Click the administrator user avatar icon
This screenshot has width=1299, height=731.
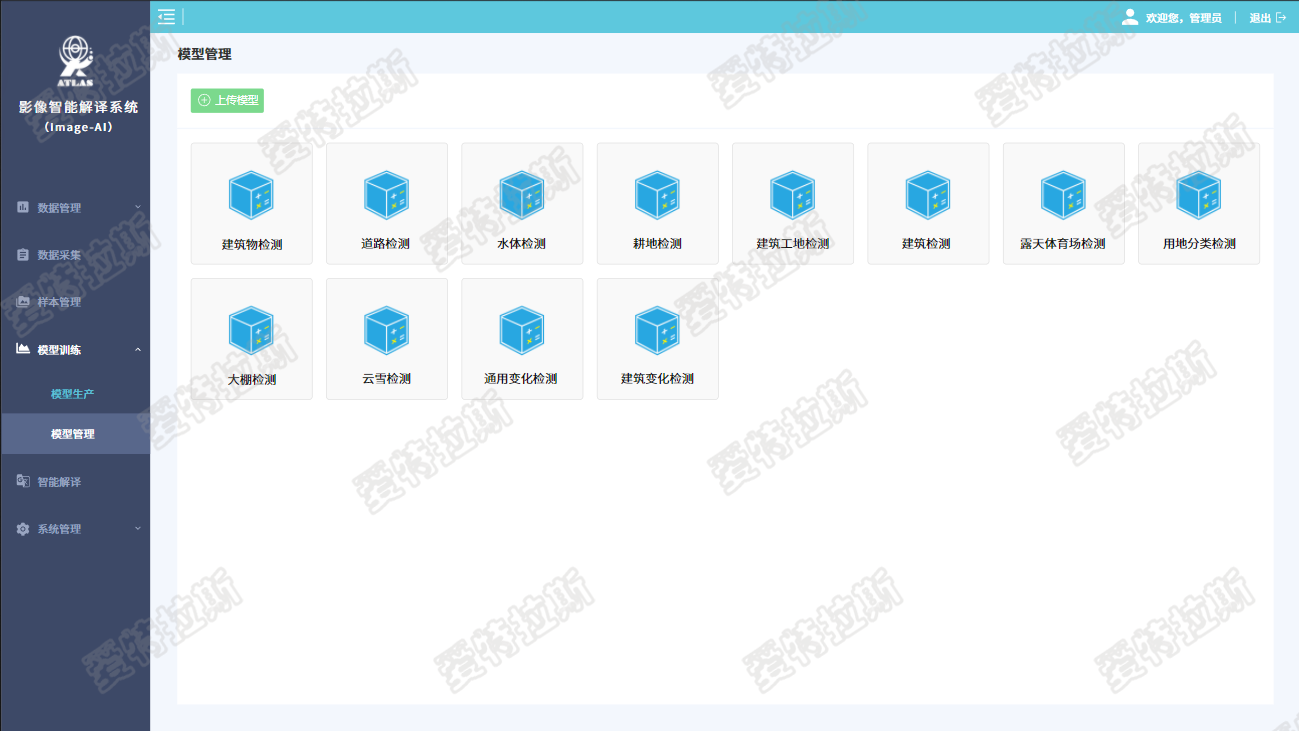[x=1130, y=17]
